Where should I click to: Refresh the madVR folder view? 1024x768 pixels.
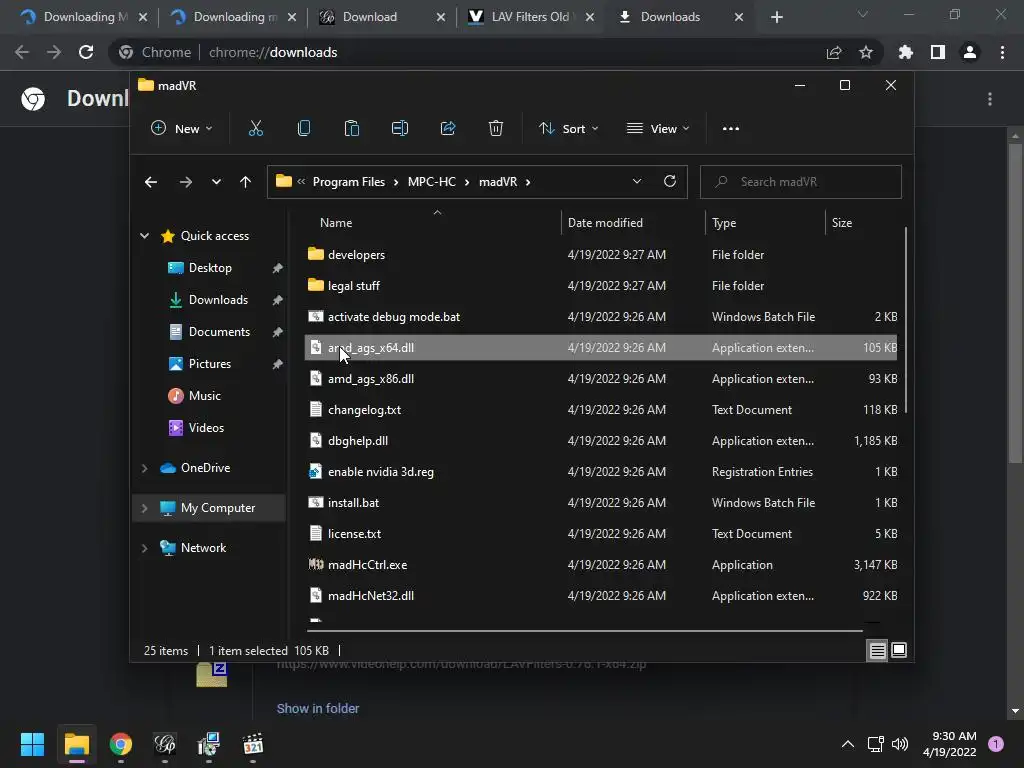(x=669, y=182)
